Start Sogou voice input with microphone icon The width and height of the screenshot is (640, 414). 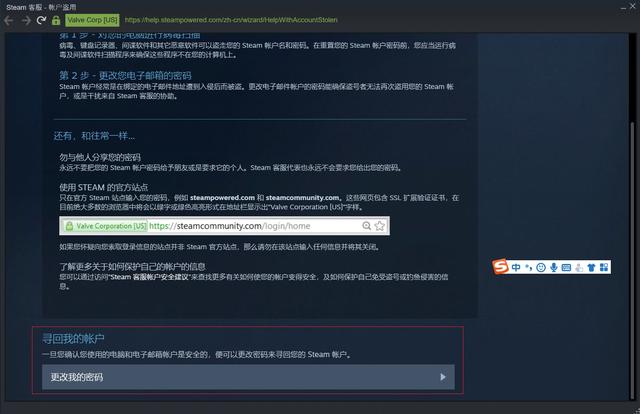(x=553, y=267)
